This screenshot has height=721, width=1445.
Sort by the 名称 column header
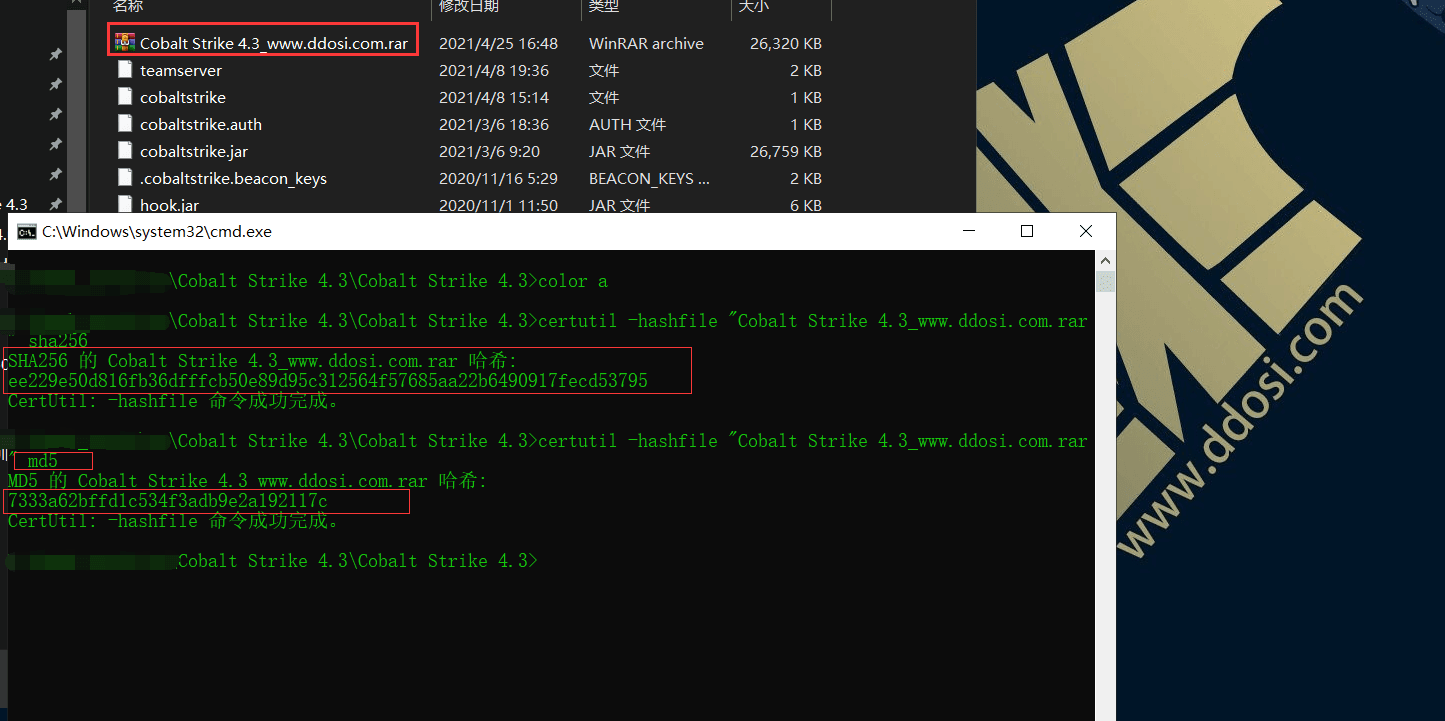128,7
